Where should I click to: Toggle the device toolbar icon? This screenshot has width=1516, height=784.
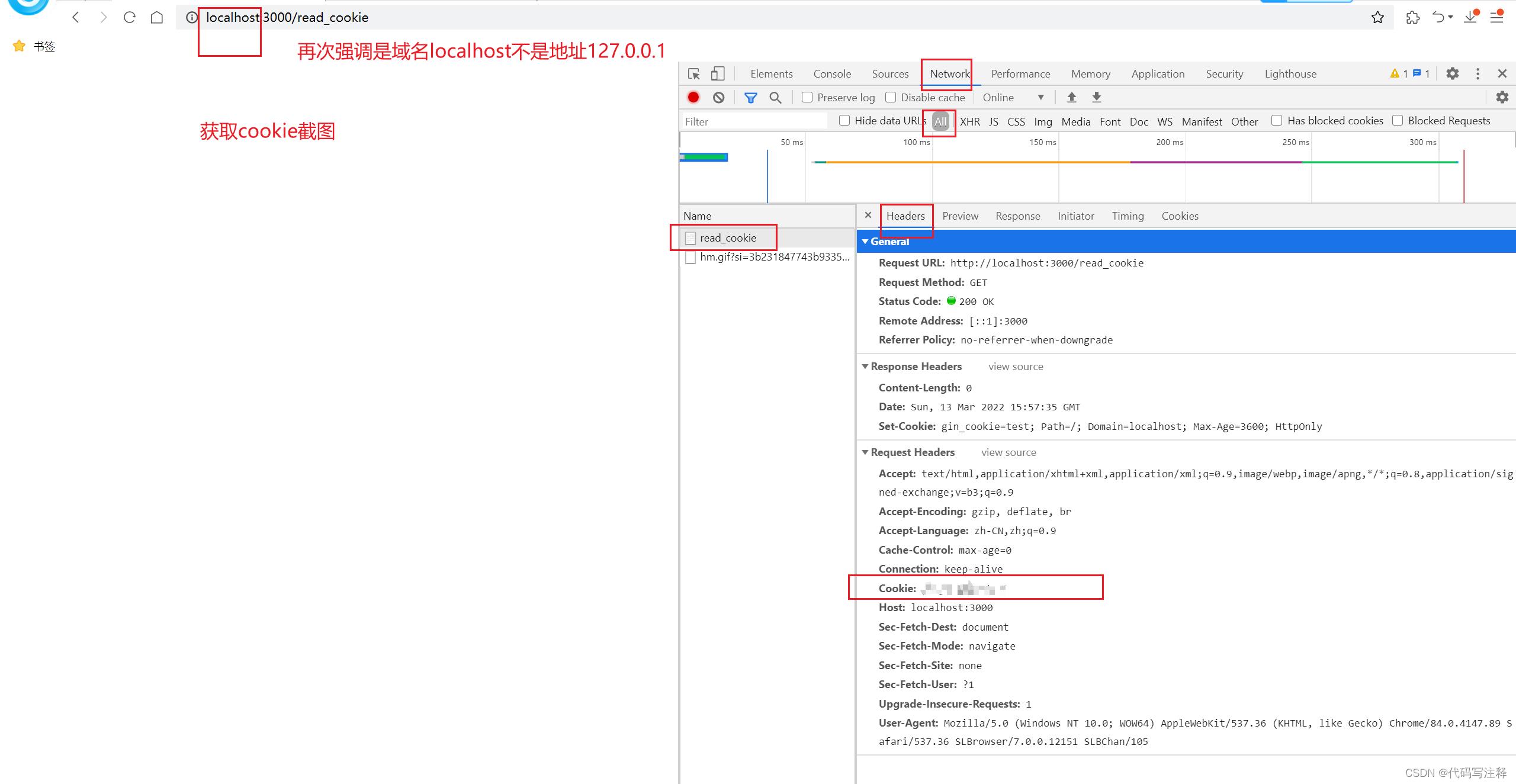(717, 73)
